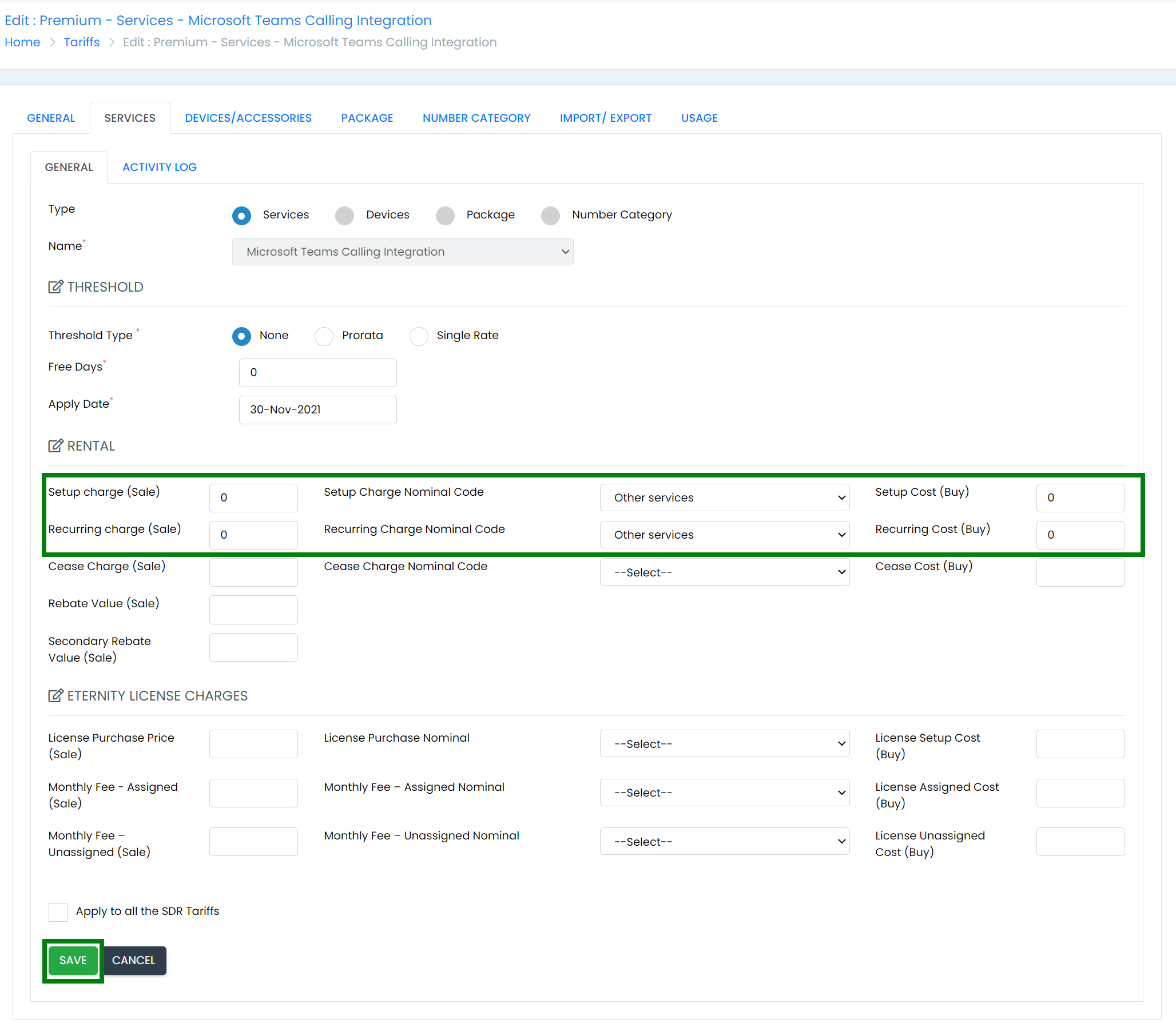This screenshot has height=1023, width=1176.
Task: Click the Setup charge (Sale) field
Action: pyautogui.click(x=253, y=498)
